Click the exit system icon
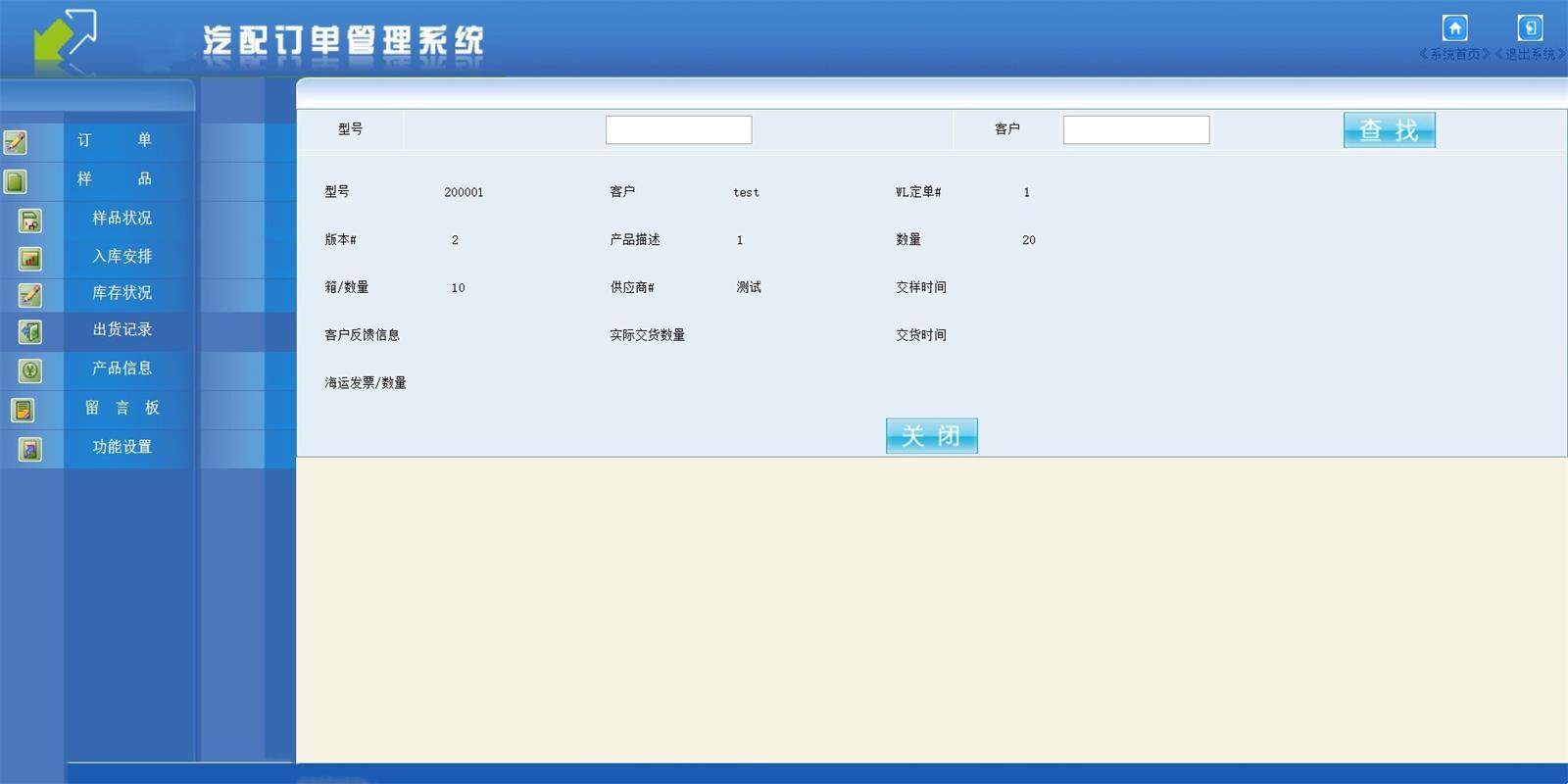The height and width of the screenshot is (784, 1568). [1530, 27]
